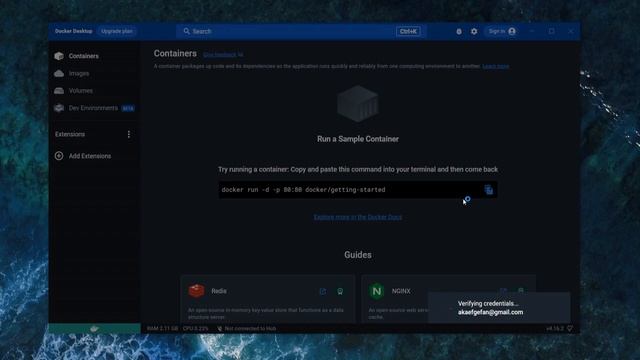
Task: Click the Ctrl+K shortcut badge
Action: 408,31
